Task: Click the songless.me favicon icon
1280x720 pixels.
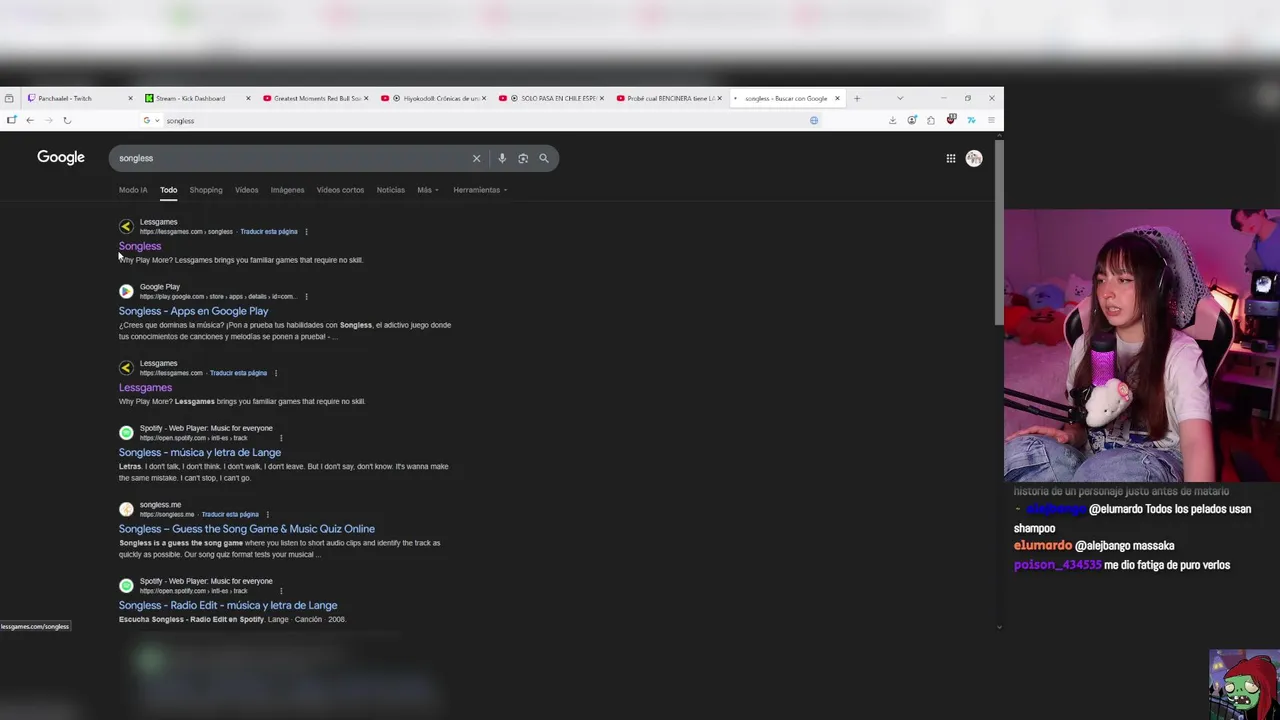Action: [126, 509]
